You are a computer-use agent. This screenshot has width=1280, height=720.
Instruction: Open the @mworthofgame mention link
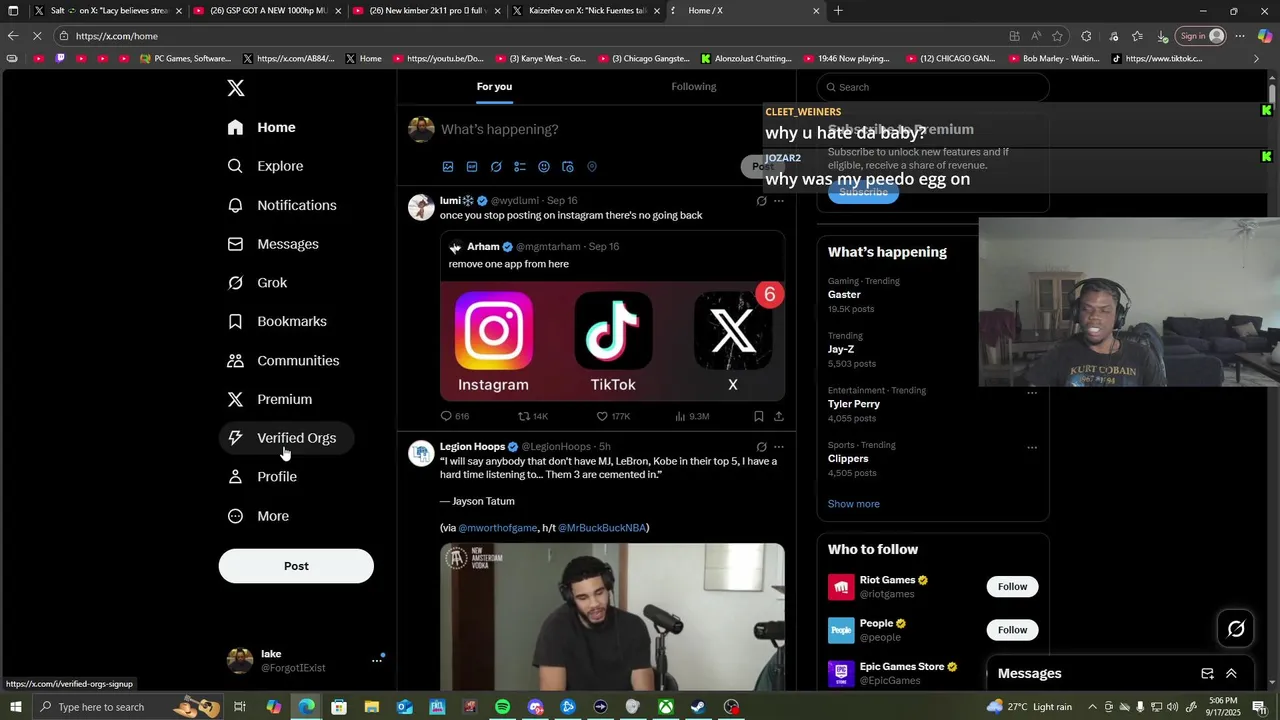pos(498,528)
